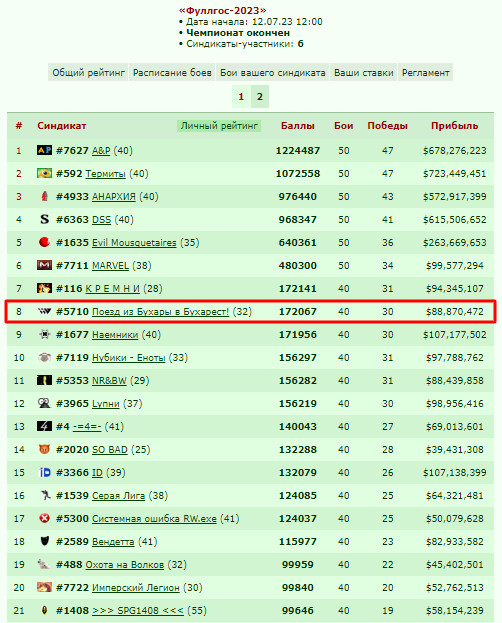Image resolution: width=502 pixels, height=623 pixels.
Task: Open the Имперский Легион link
Action: (136, 588)
